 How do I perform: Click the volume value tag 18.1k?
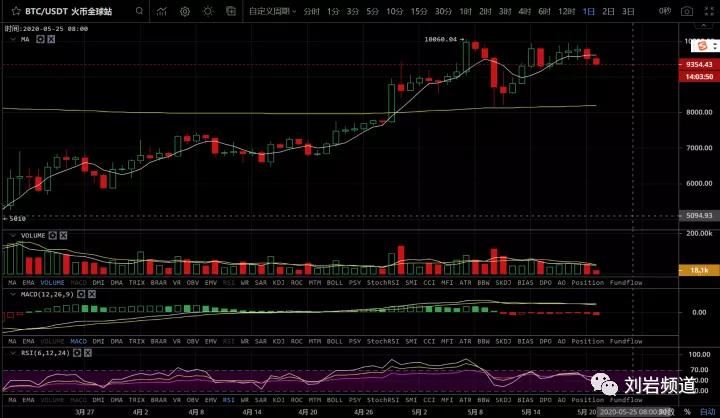[x=699, y=270]
